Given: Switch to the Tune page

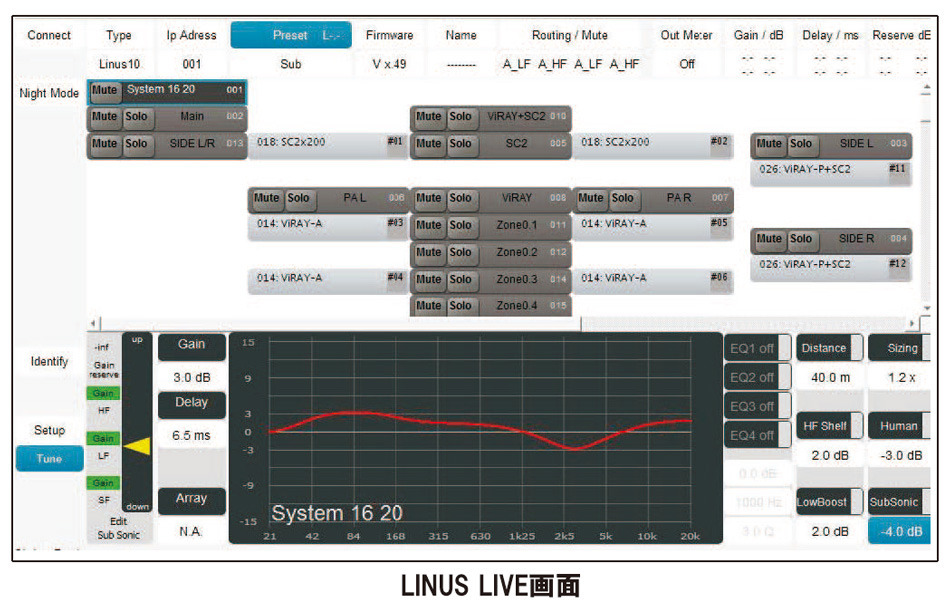Looking at the screenshot, I should pyautogui.click(x=49, y=459).
